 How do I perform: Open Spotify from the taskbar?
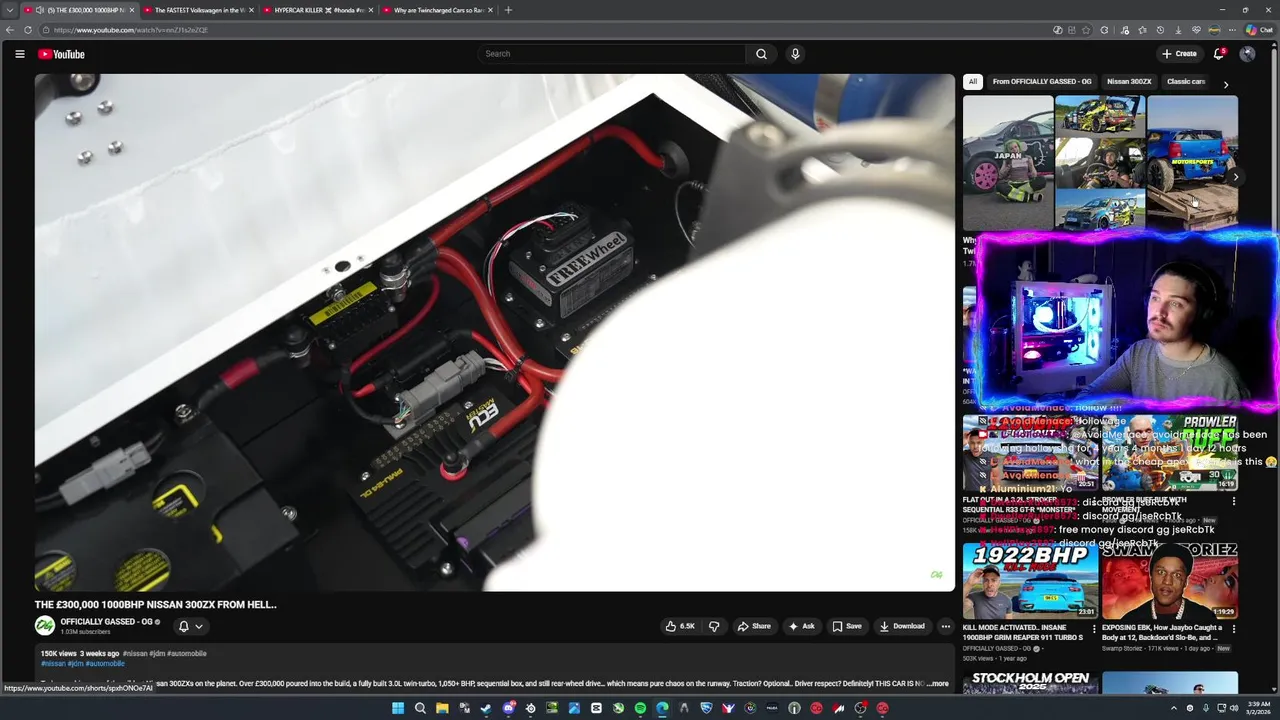tap(640, 708)
